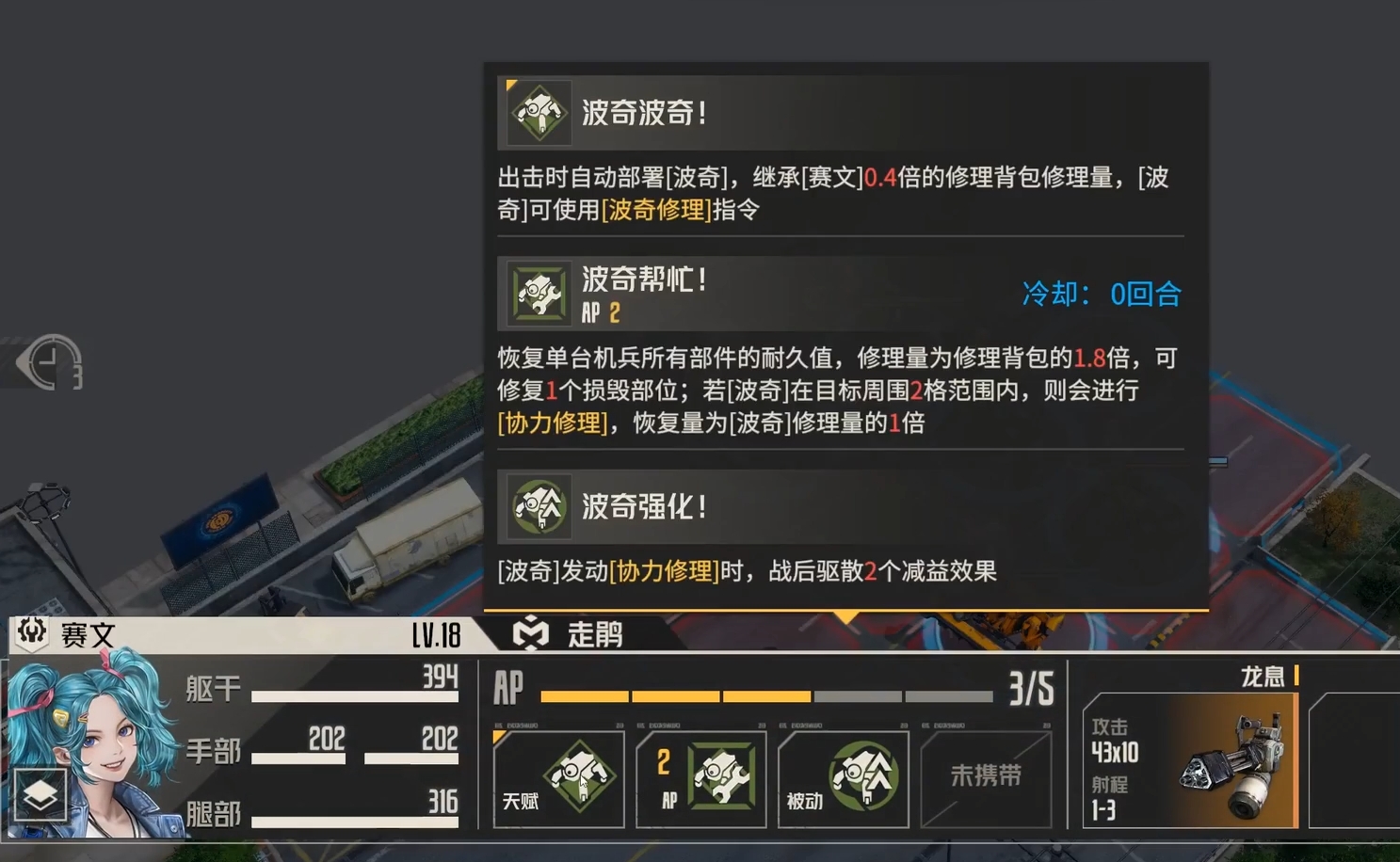Click the empty weapon slot beside 龙息

pos(1354,759)
